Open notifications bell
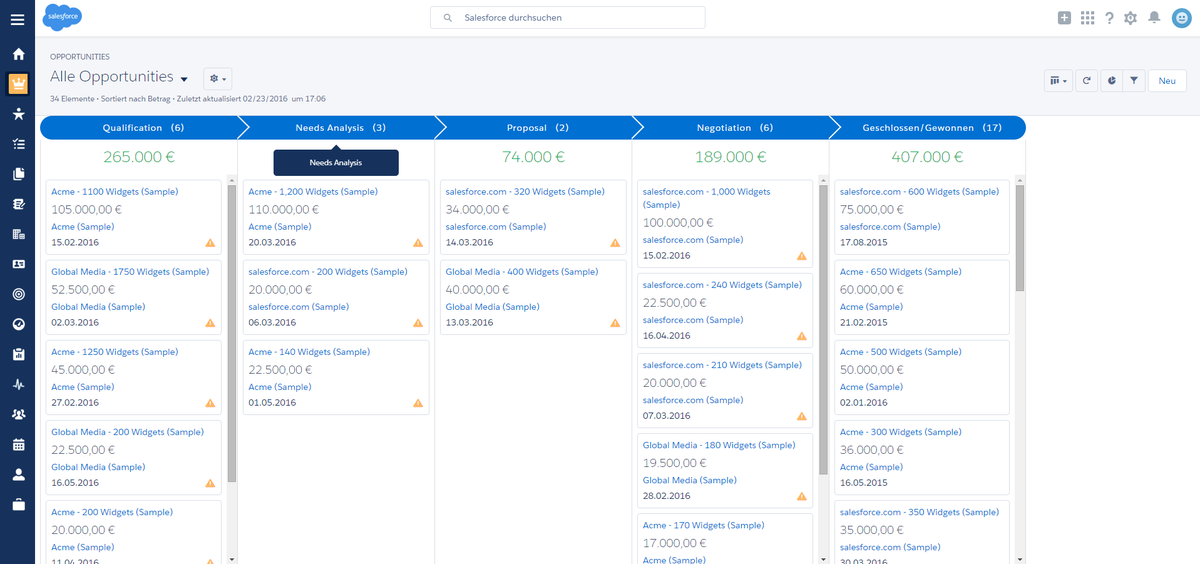The width and height of the screenshot is (1200, 564). point(1154,18)
